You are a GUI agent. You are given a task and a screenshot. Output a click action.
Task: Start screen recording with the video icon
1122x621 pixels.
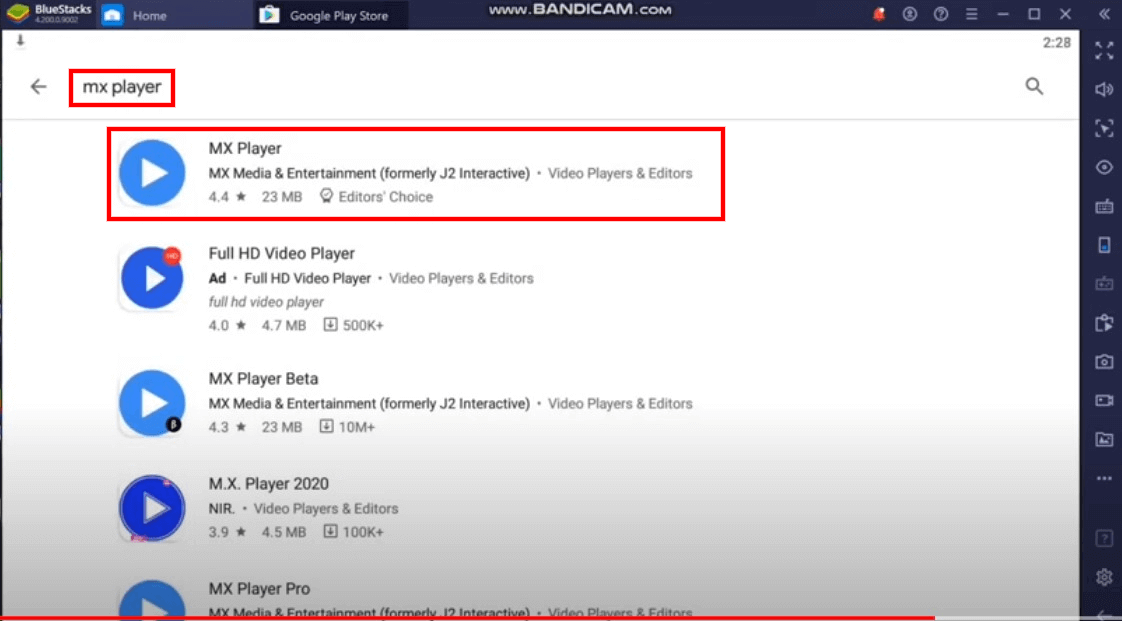[1104, 401]
